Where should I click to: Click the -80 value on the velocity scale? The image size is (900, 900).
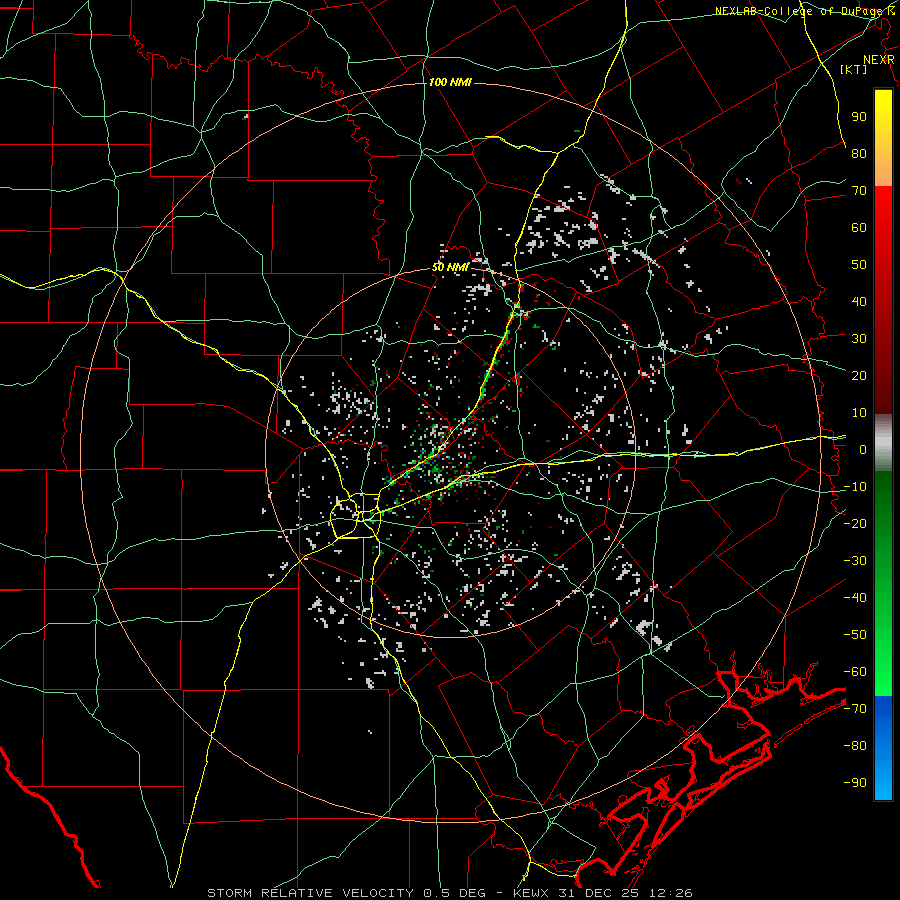(855, 746)
